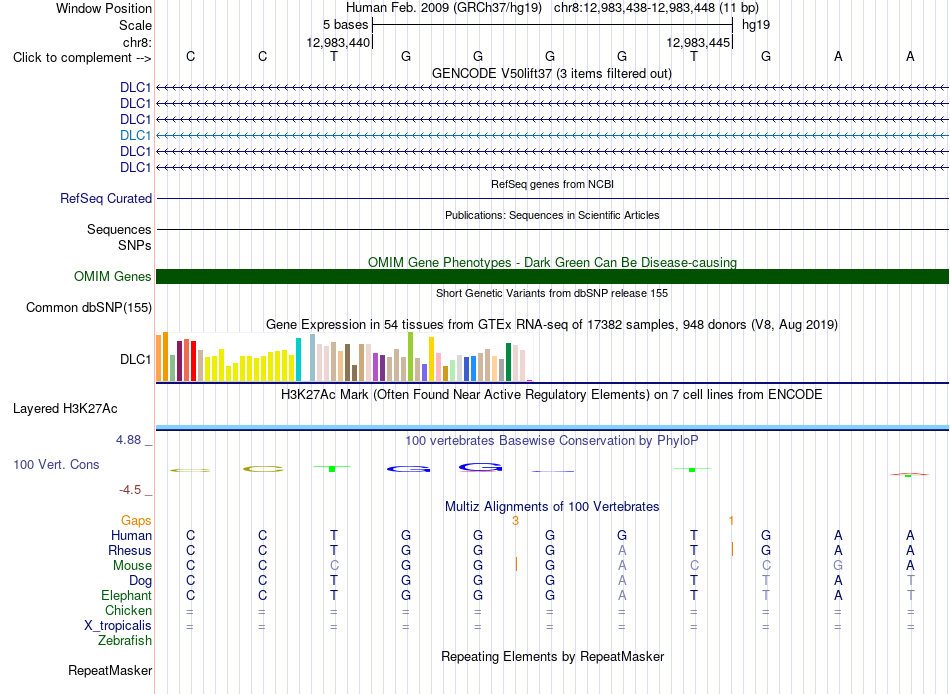Click the '12,983,440' coordinate label
The image size is (950, 694).
coord(338,42)
